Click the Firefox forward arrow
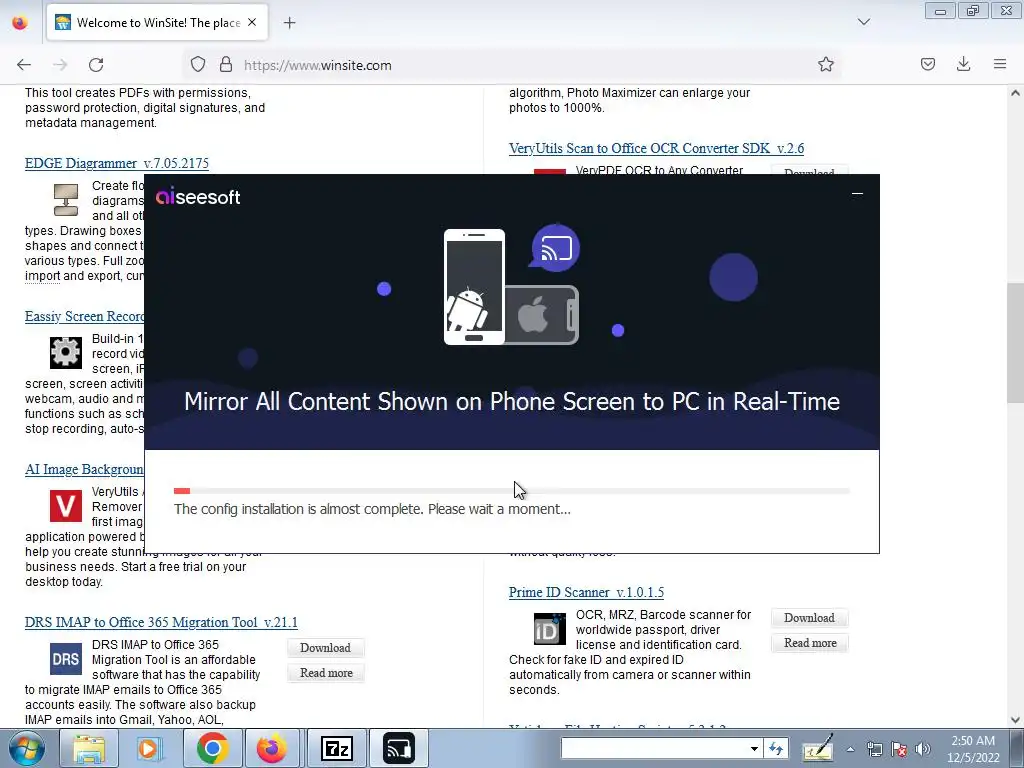Image resolution: width=1024 pixels, height=768 pixels. click(x=60, y=65)
